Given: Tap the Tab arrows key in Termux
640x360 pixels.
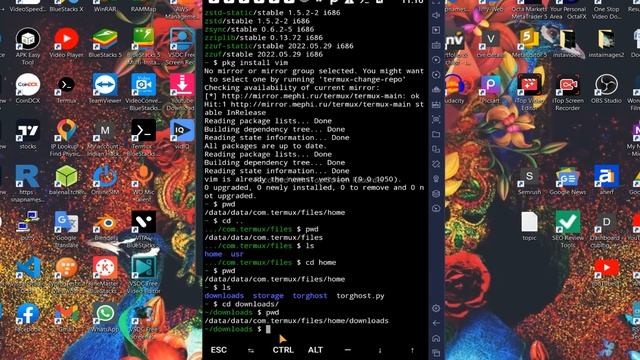Looking at the screenshot, I should tap(251, 350).
